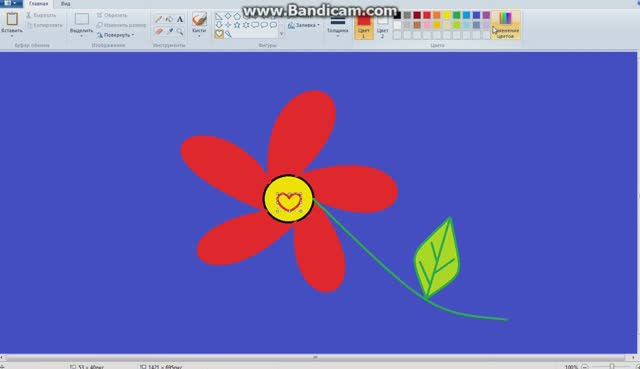Switch to the Вид tab
Screen dimensions: 640x369
point(65,4)
